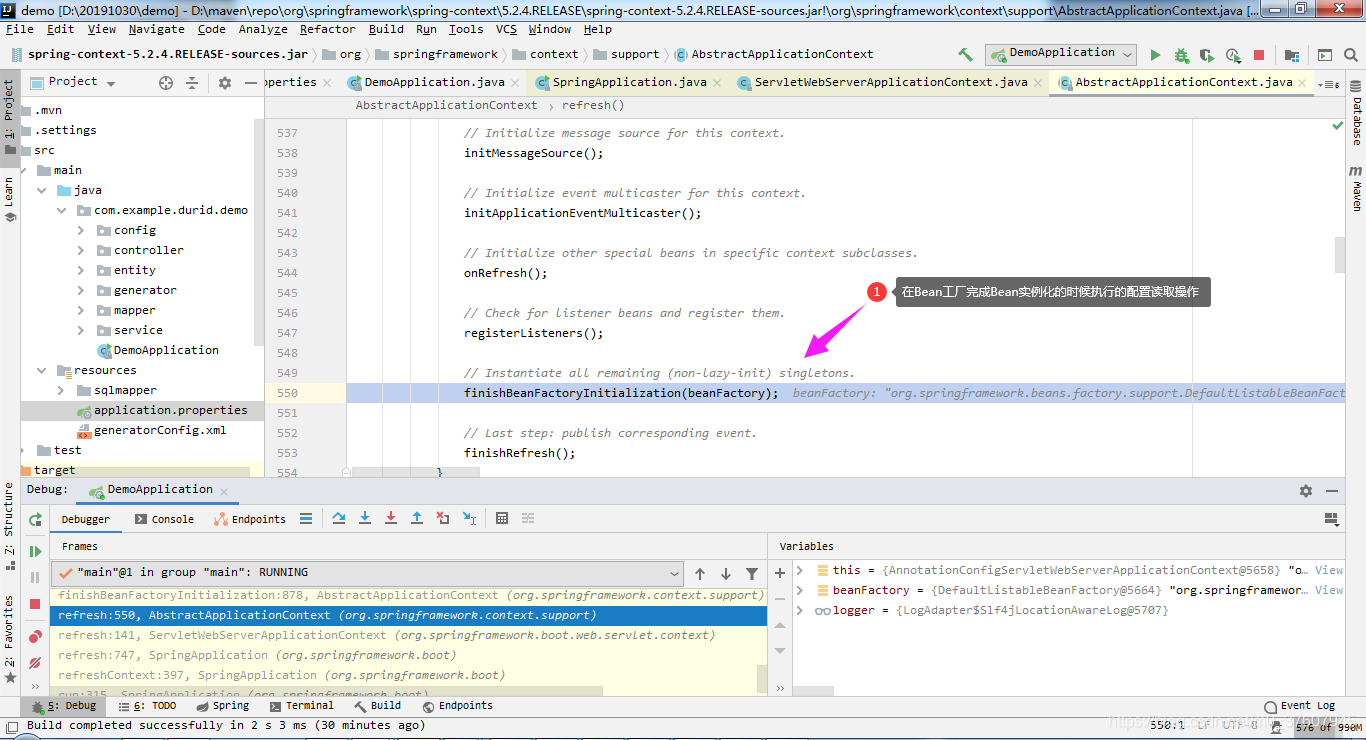Switch to ServletWebServerApplicationContext.java tab
Viewport: 1366px width, 740px height.
891,82
